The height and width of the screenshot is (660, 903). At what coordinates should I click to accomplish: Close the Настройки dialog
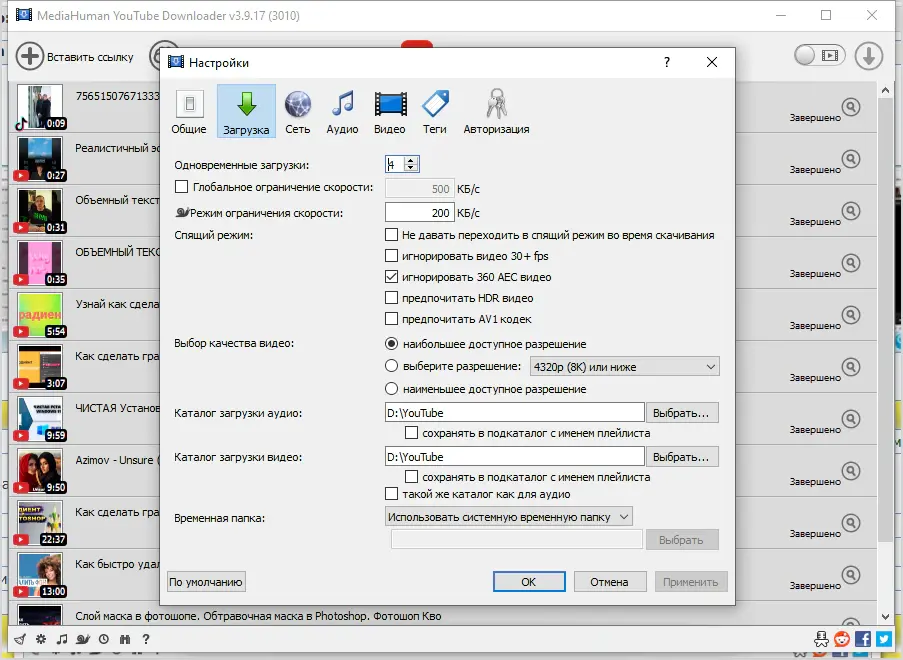712,62
